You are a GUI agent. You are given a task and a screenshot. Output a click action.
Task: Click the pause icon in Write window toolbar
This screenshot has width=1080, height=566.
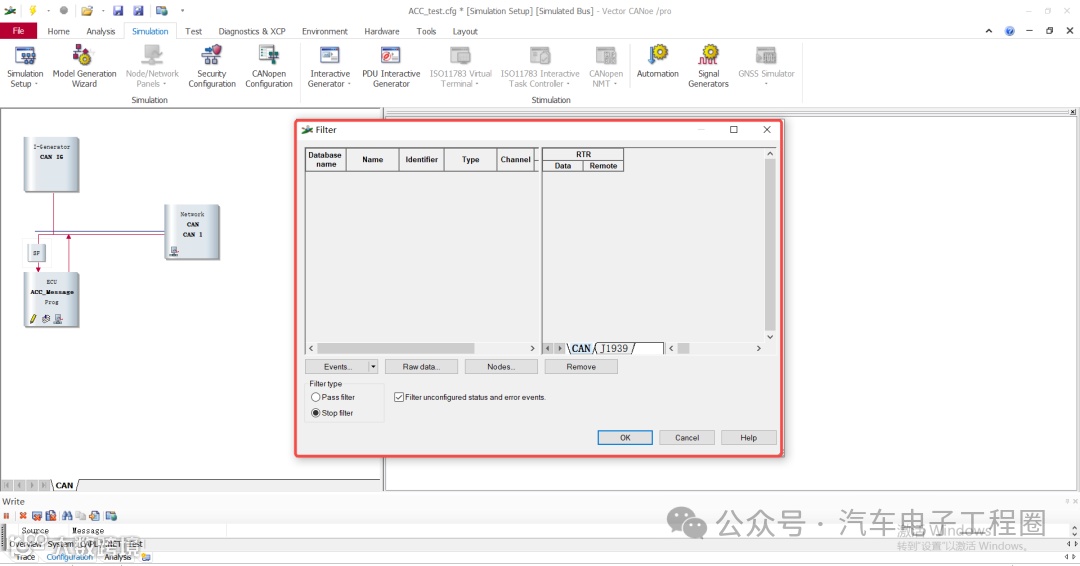pyautogui.click(x=7, y=516)
